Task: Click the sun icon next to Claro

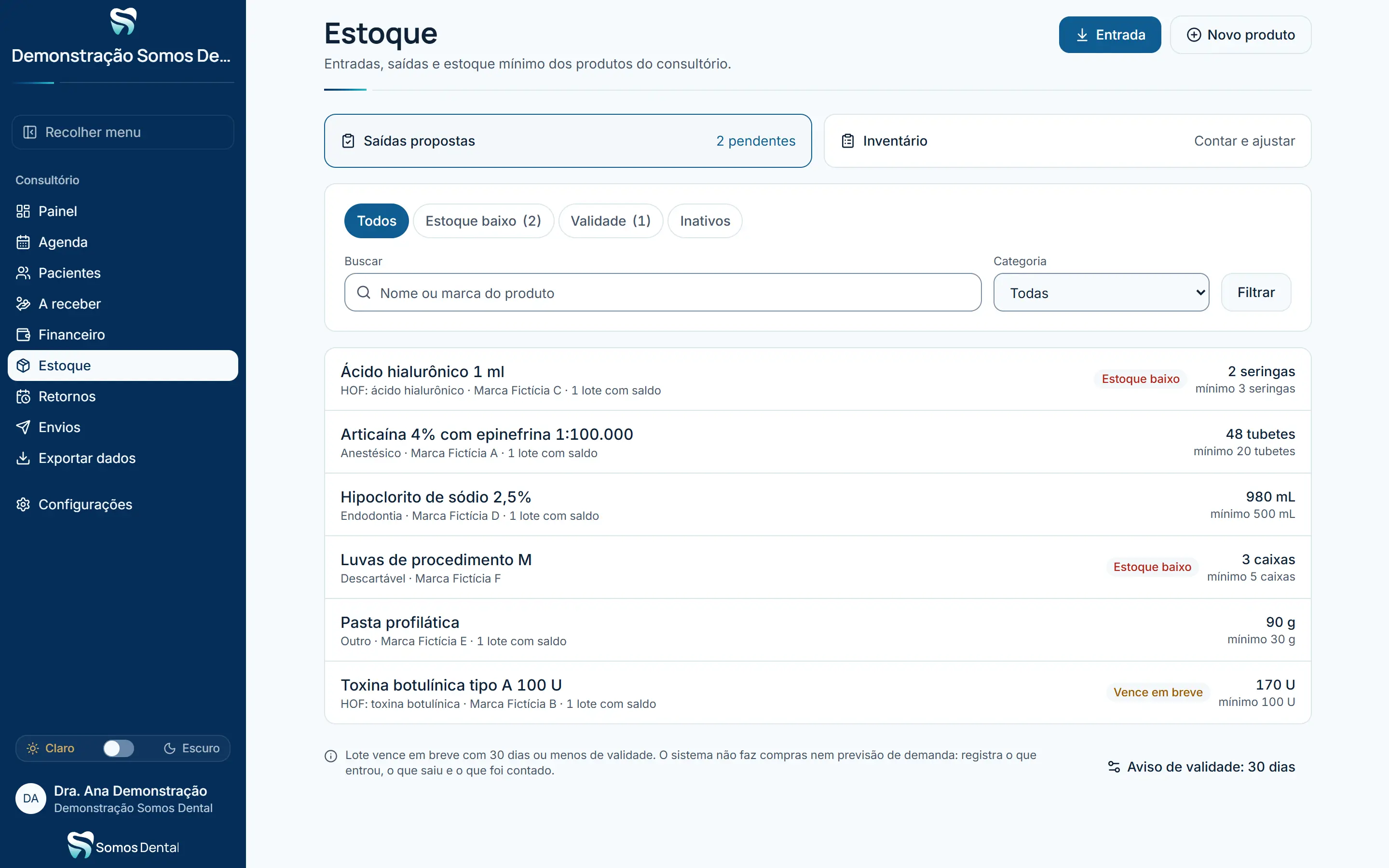Action: pyautogui.click(x=33, y=748)
